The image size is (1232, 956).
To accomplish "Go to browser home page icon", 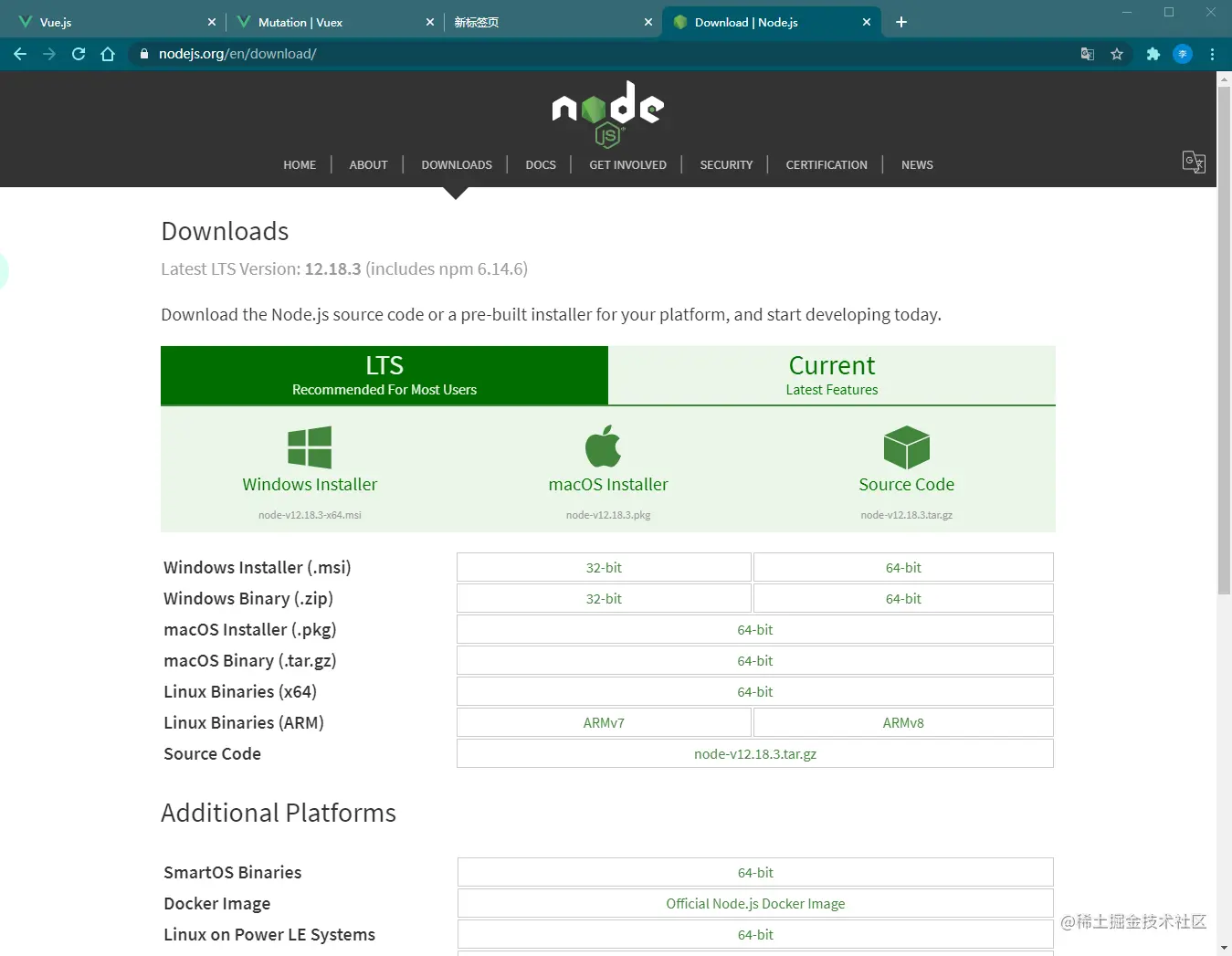I will tap(108, 54).
